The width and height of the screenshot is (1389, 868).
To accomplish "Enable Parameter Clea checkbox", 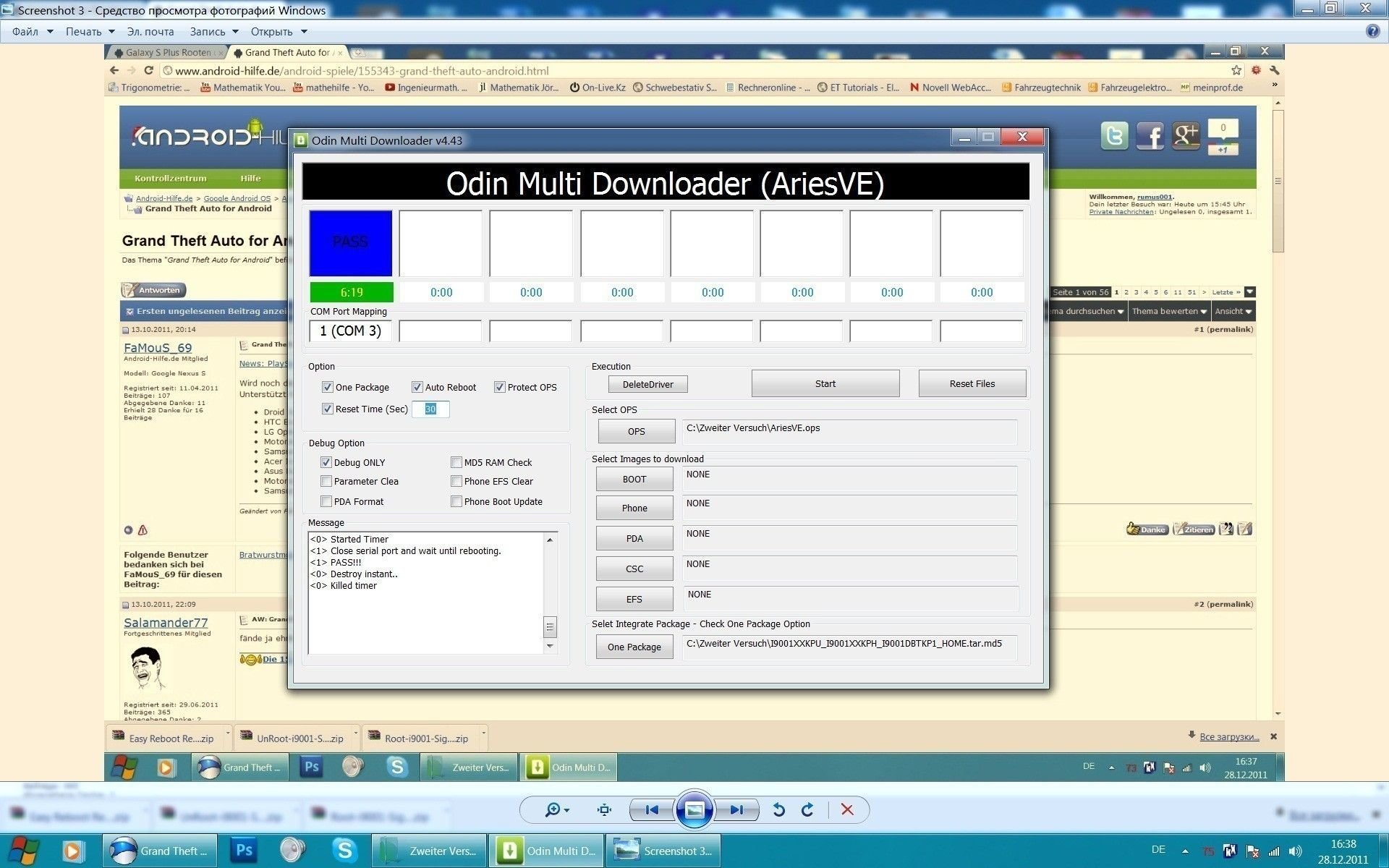I will click(326, 481).
